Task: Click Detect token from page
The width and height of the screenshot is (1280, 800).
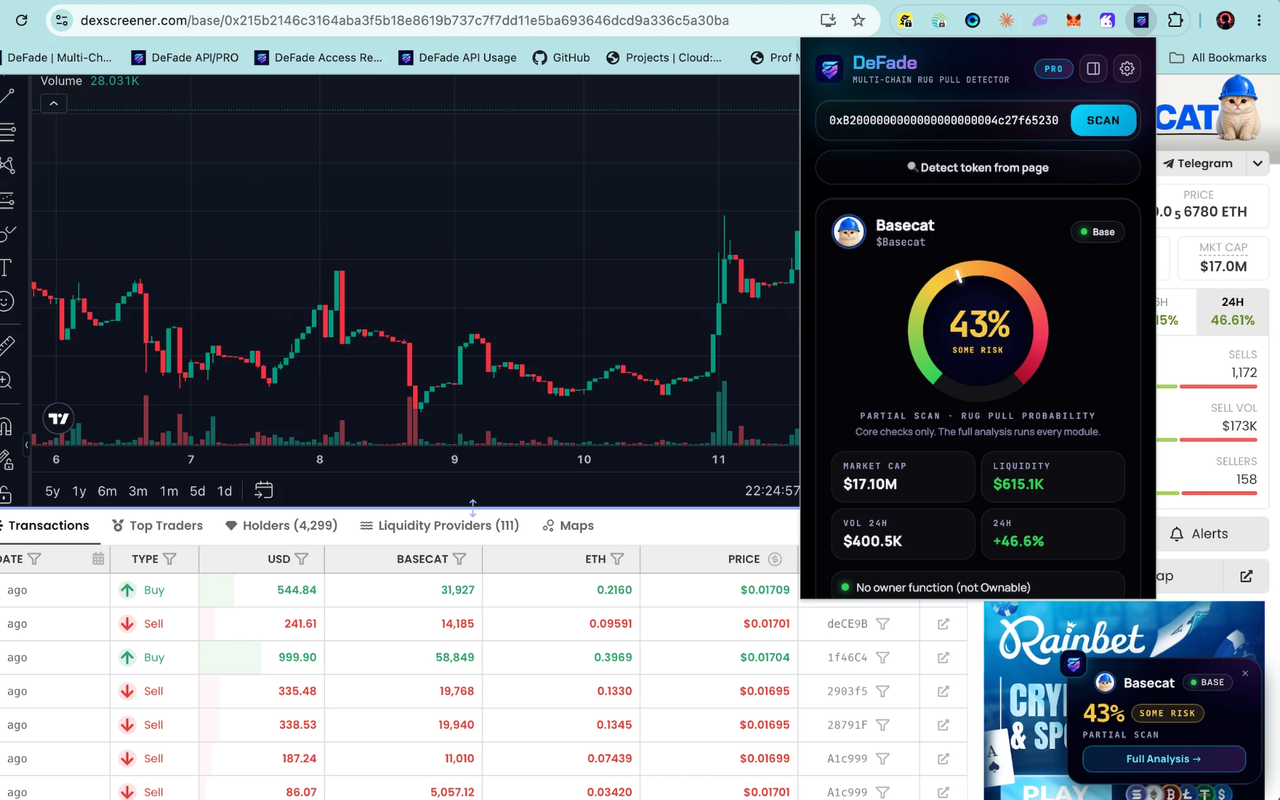Action: 978,167
